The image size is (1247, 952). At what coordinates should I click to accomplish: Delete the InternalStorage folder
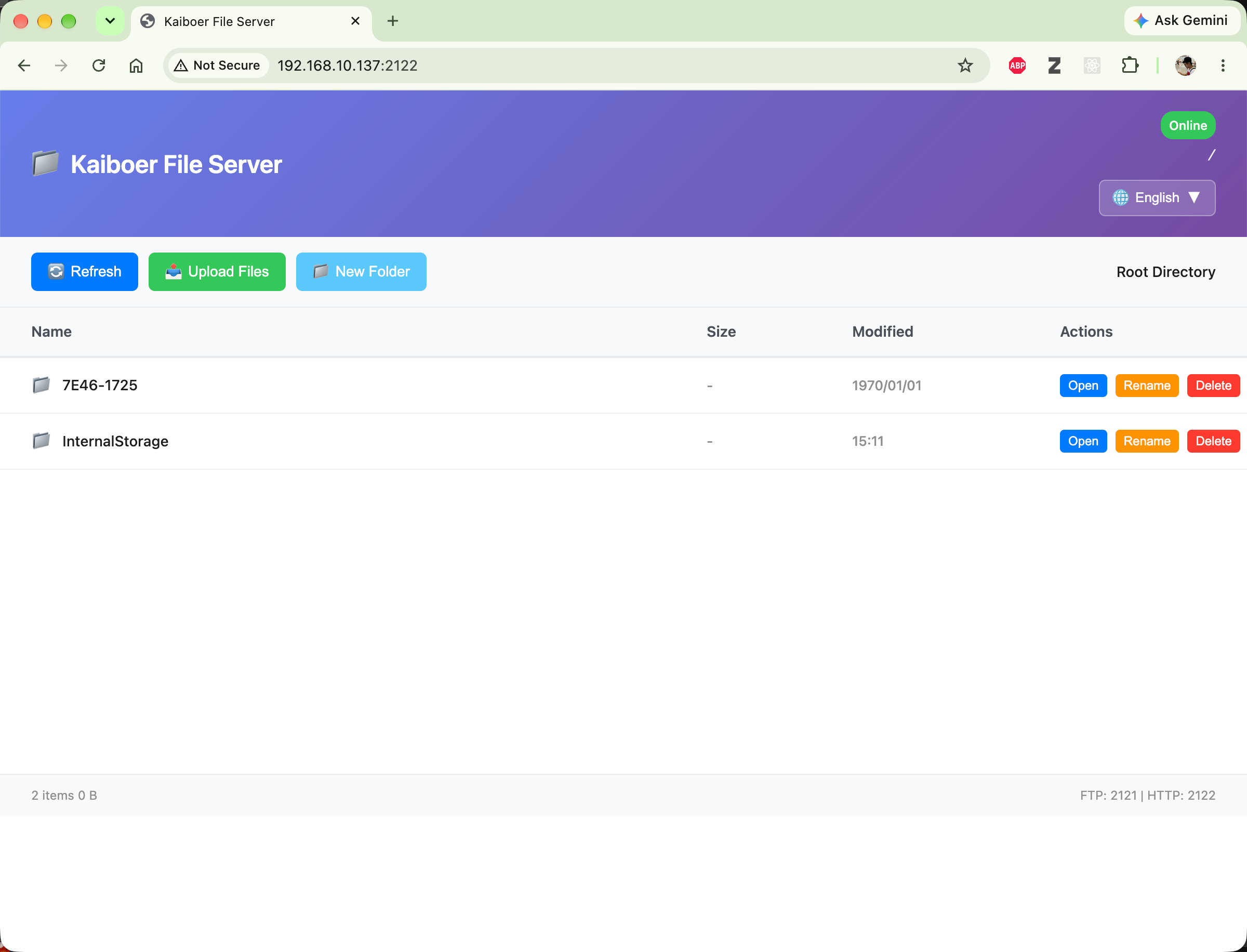(x=1213, y=441)
